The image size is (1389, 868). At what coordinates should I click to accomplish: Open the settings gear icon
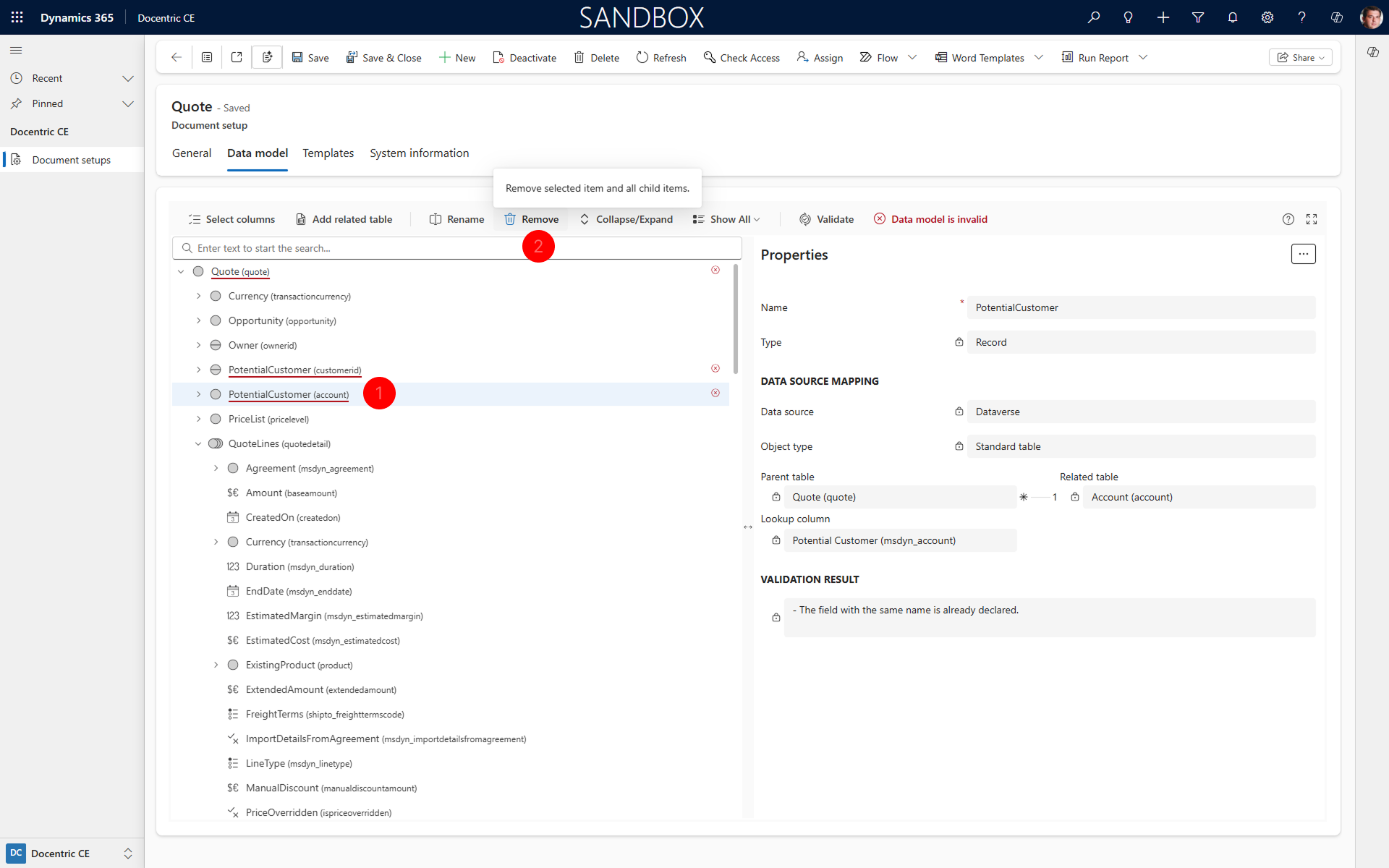coord(1267,17)
